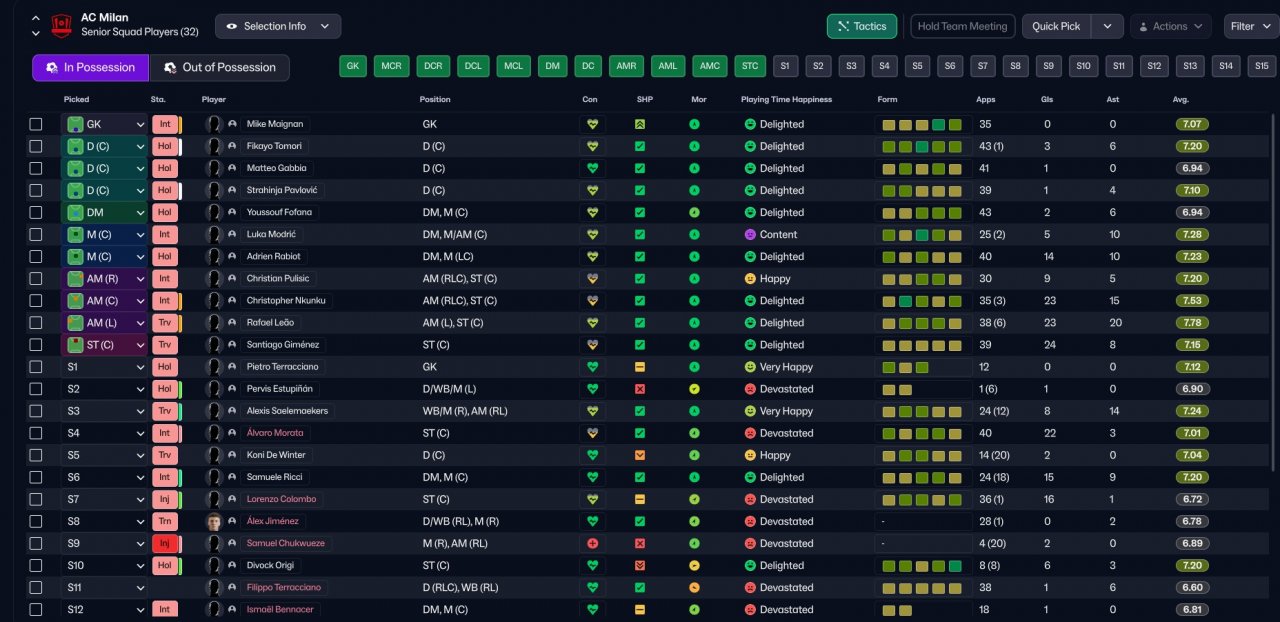
Task: Click Mike Maignan's match sharpness icon
Action: pyautogui.click(x=640, y=124)
